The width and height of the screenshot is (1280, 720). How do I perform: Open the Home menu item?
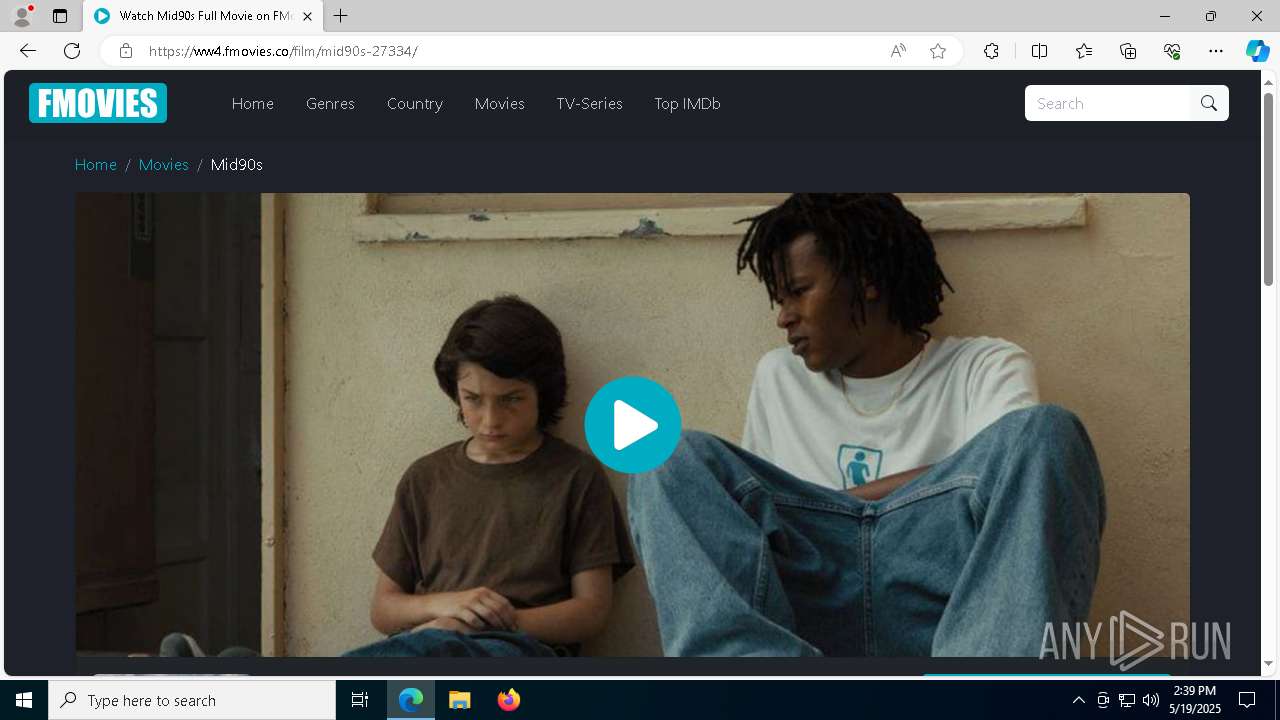pyautogui.click(x=253, y=103)
